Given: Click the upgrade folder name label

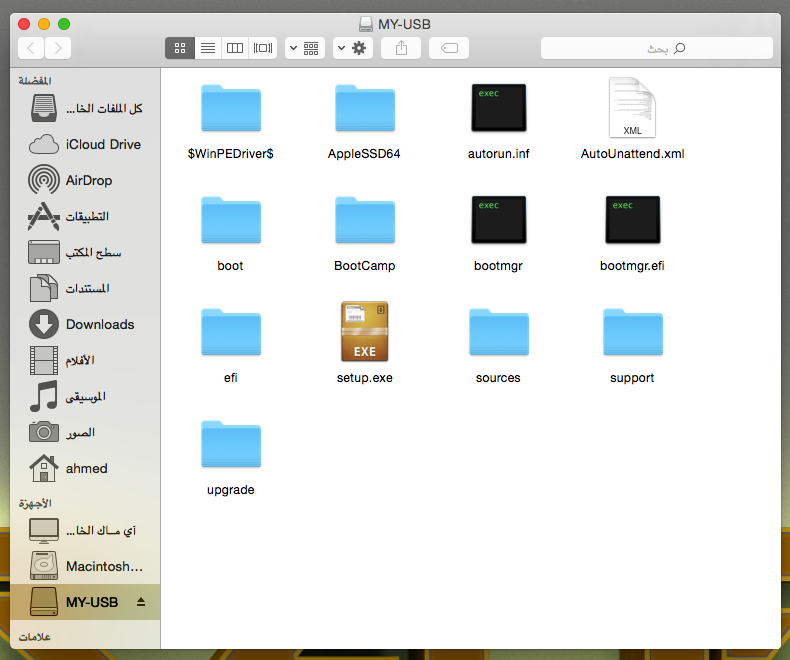Looking at the screenshot, I should click(231, 490).
